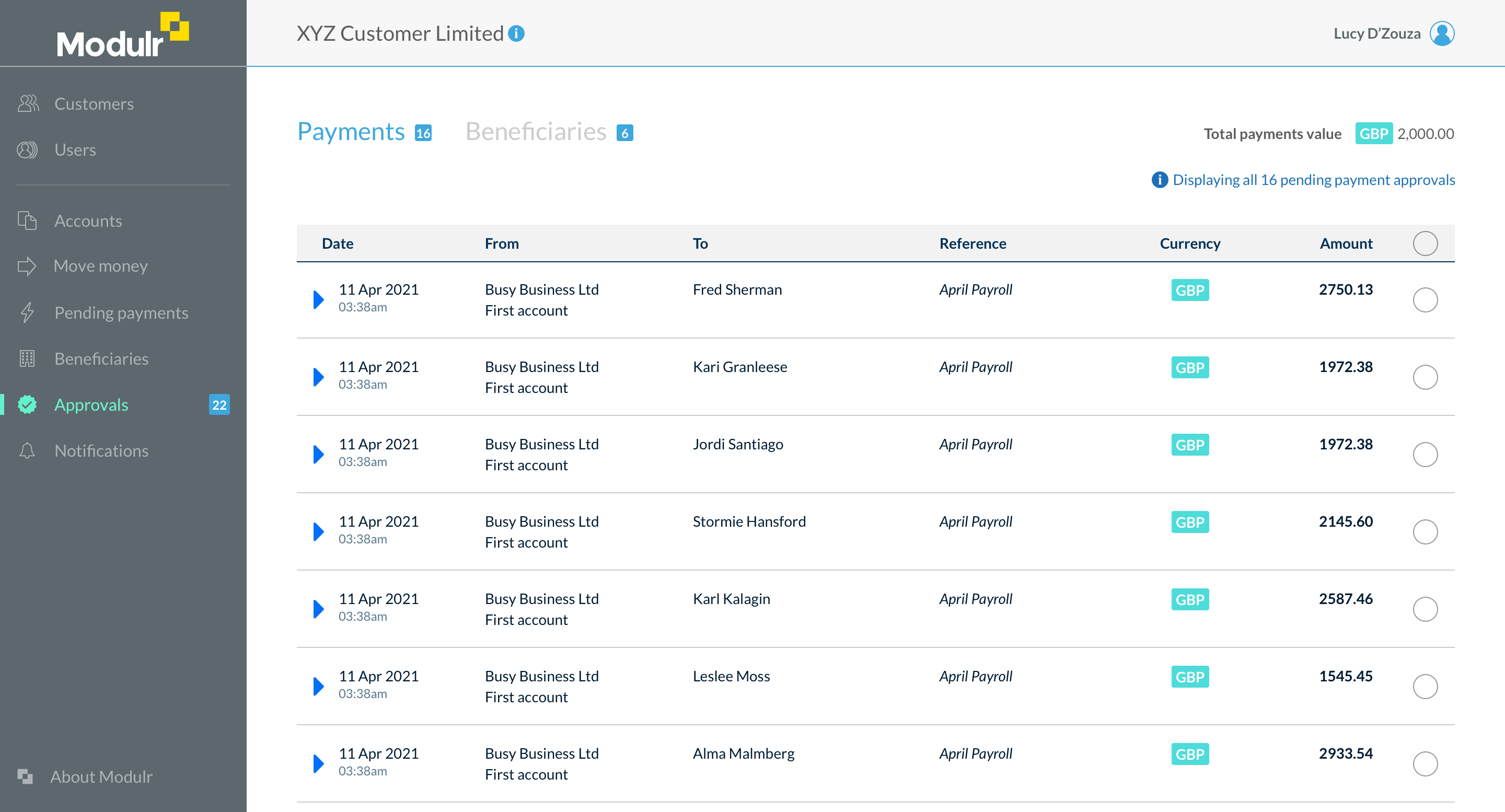Click the Amount column header
Viewport: 1505px width, 812px height.
tap(1346, 243)
